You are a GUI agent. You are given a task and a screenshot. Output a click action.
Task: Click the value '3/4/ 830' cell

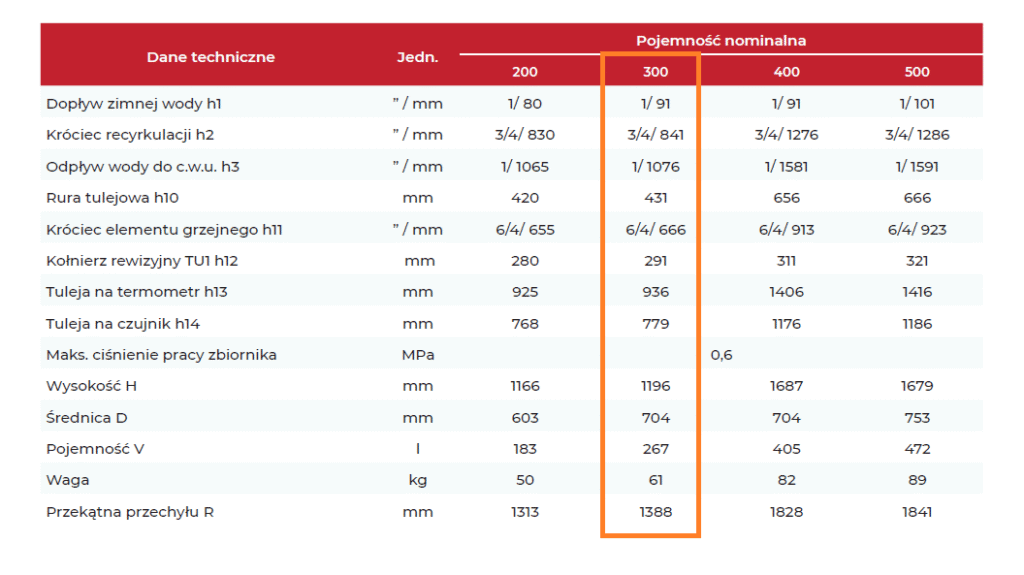525,135
